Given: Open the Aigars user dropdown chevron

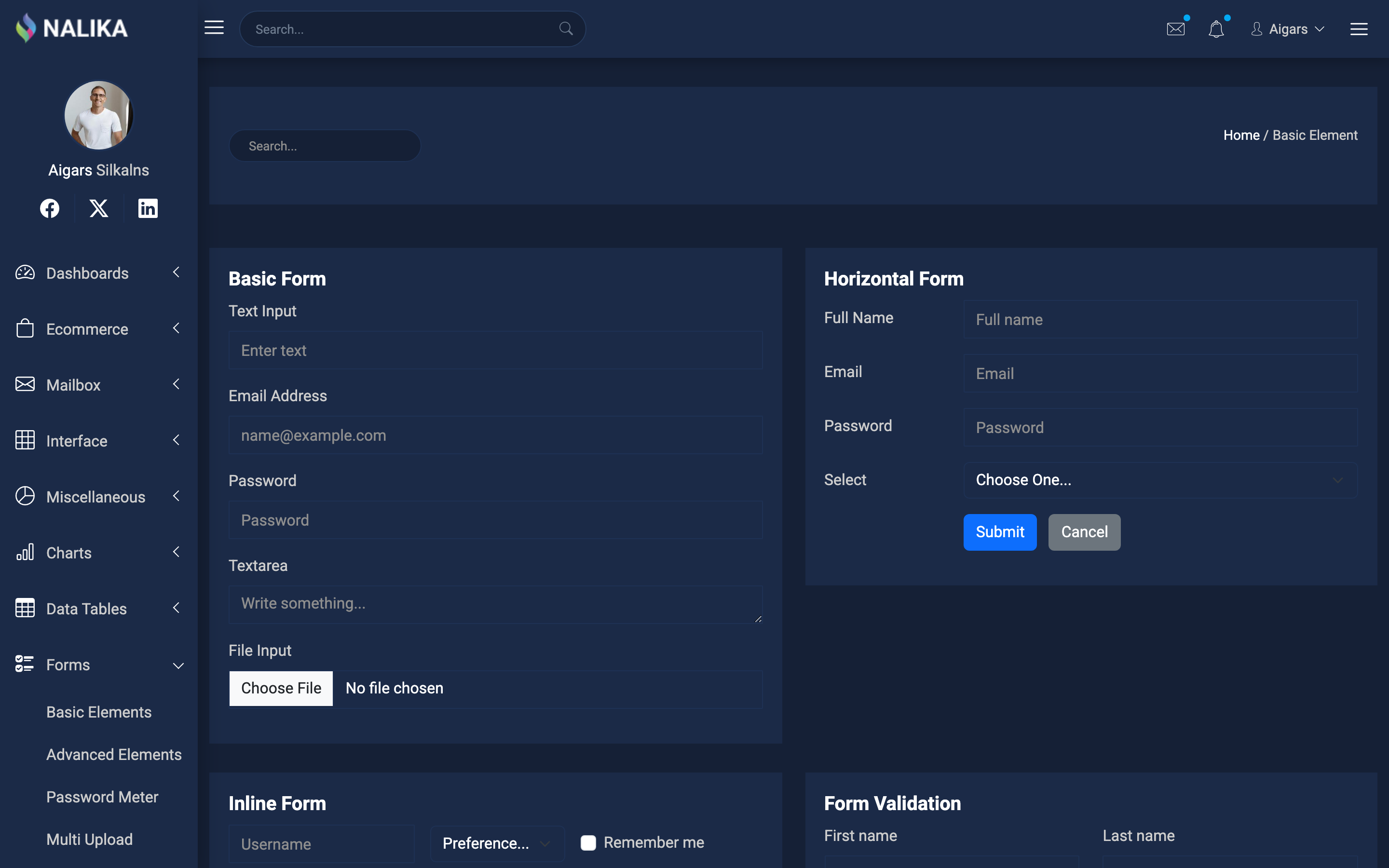Looking at the screenshot, I should click(1320, 29).
